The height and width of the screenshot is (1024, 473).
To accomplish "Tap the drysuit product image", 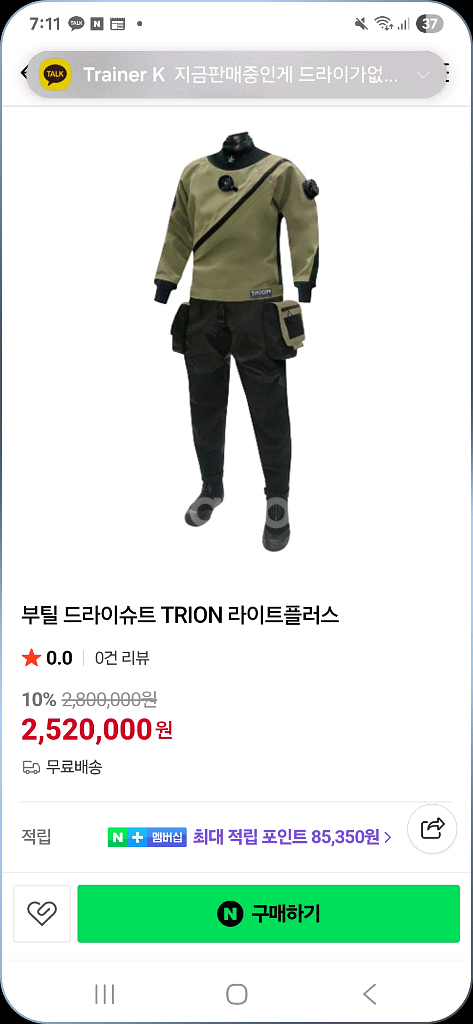I will coord(236,342).
